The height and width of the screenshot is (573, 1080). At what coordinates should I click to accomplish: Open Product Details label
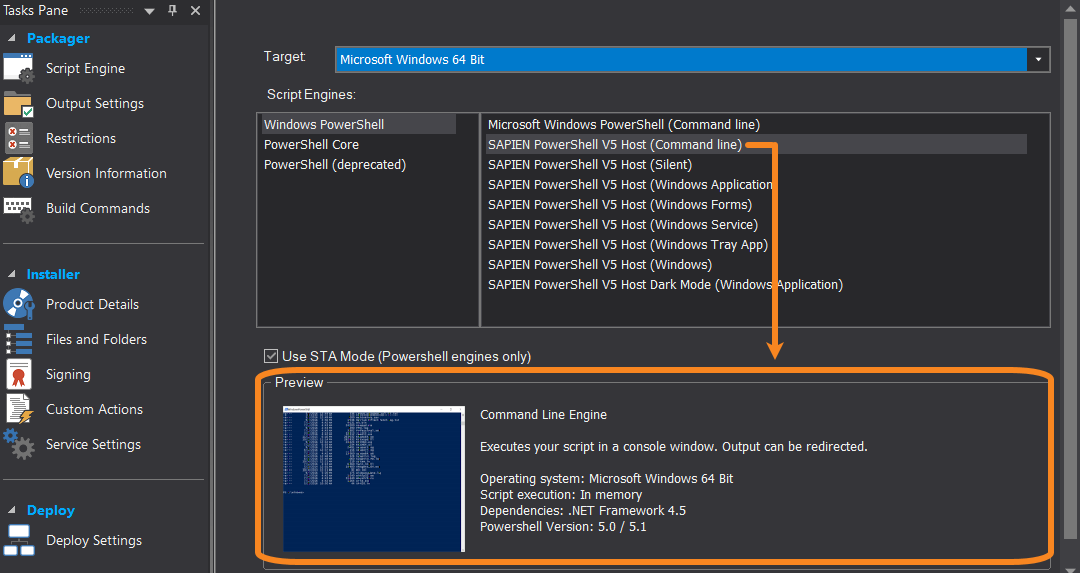coord(92,304)
